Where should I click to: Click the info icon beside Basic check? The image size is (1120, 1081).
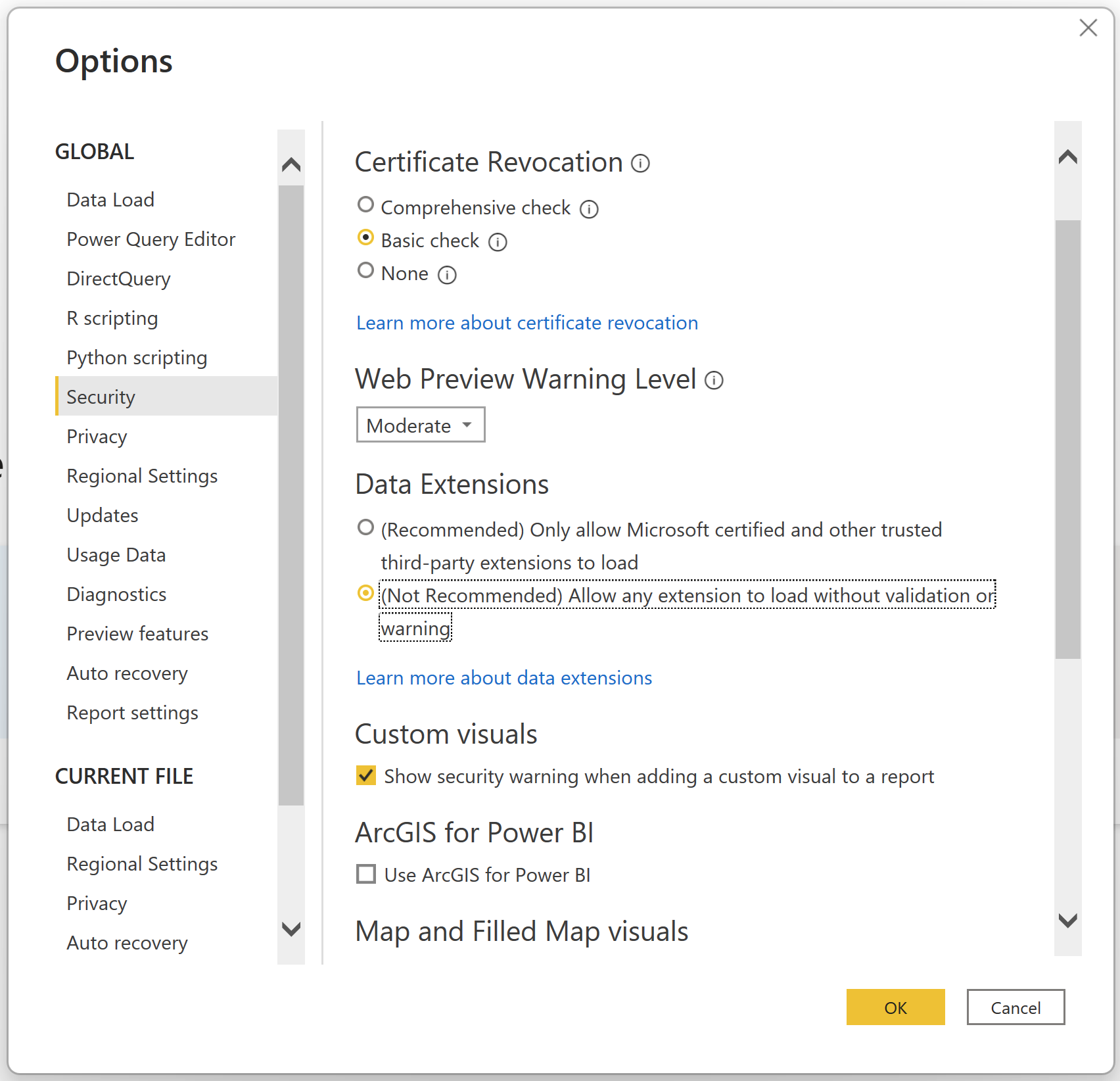[x=498, y=242]
